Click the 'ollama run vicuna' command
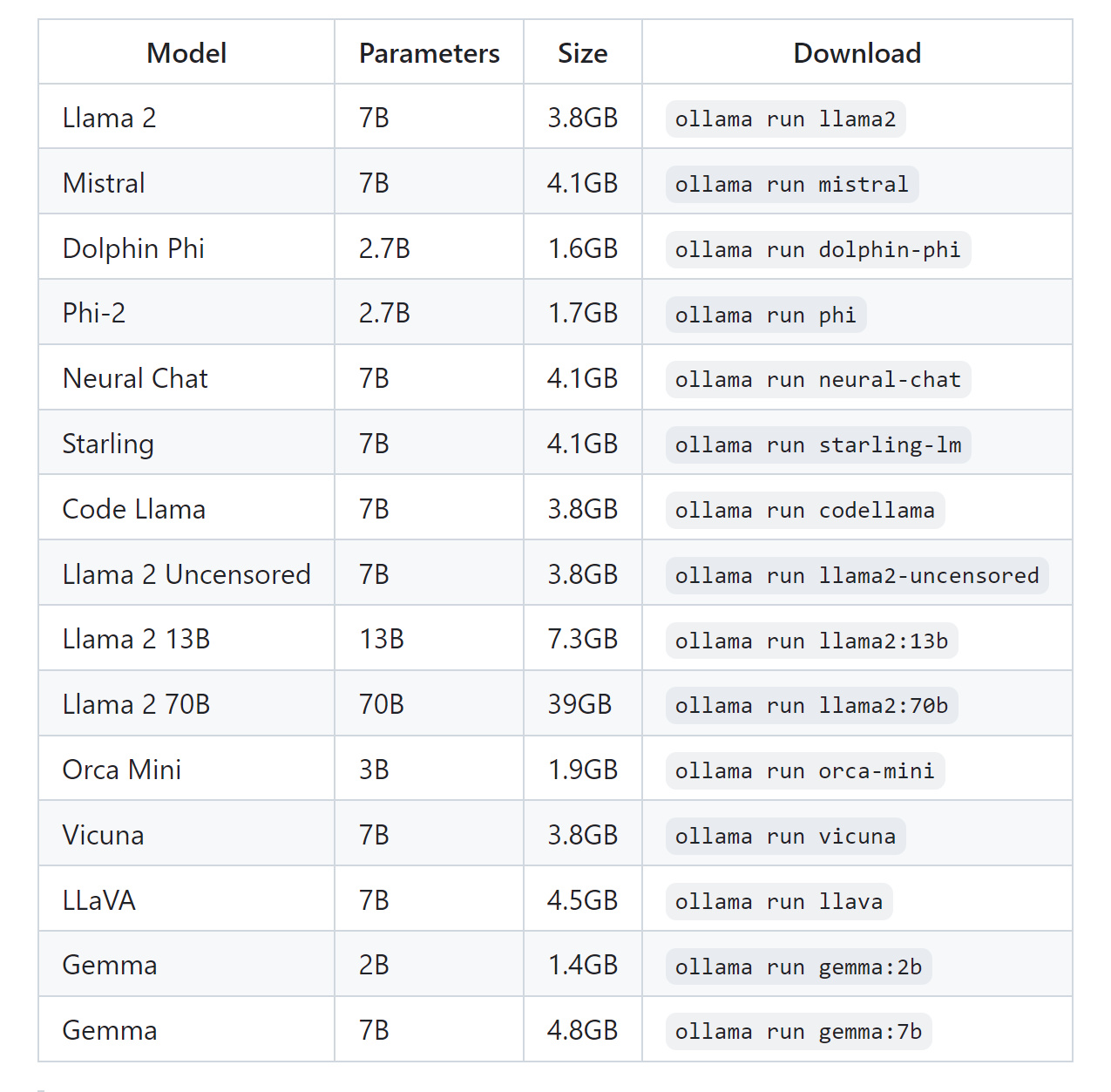Screen dimensions: 1111x1092 785,837
